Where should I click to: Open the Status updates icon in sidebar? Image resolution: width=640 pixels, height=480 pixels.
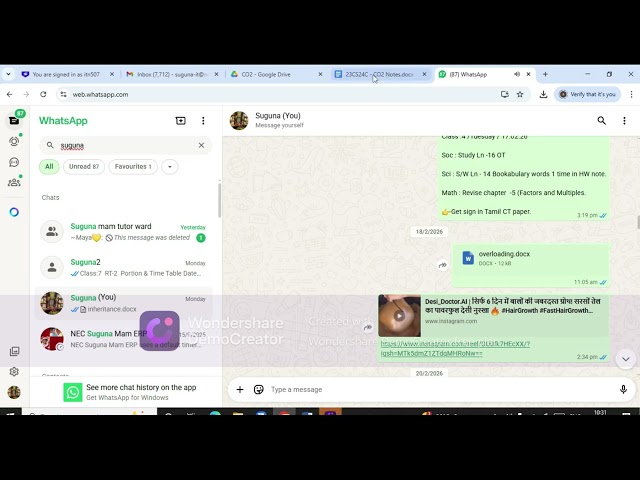(14, 141)
